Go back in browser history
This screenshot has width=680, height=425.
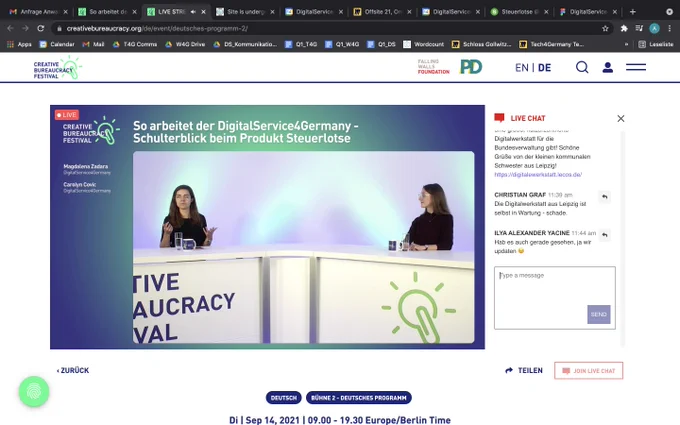click(10, 28)
